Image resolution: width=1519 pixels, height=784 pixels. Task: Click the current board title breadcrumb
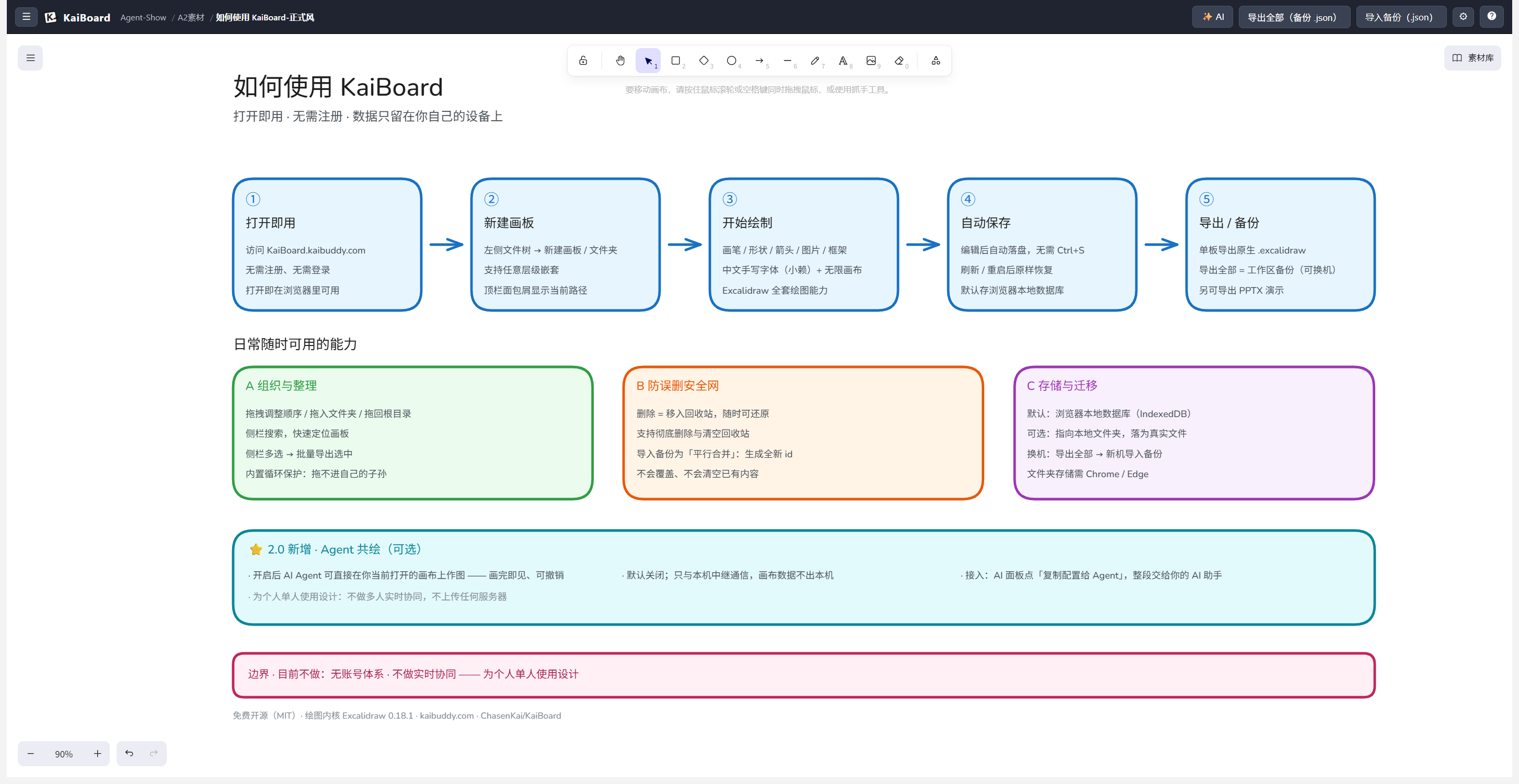(265, 18)
